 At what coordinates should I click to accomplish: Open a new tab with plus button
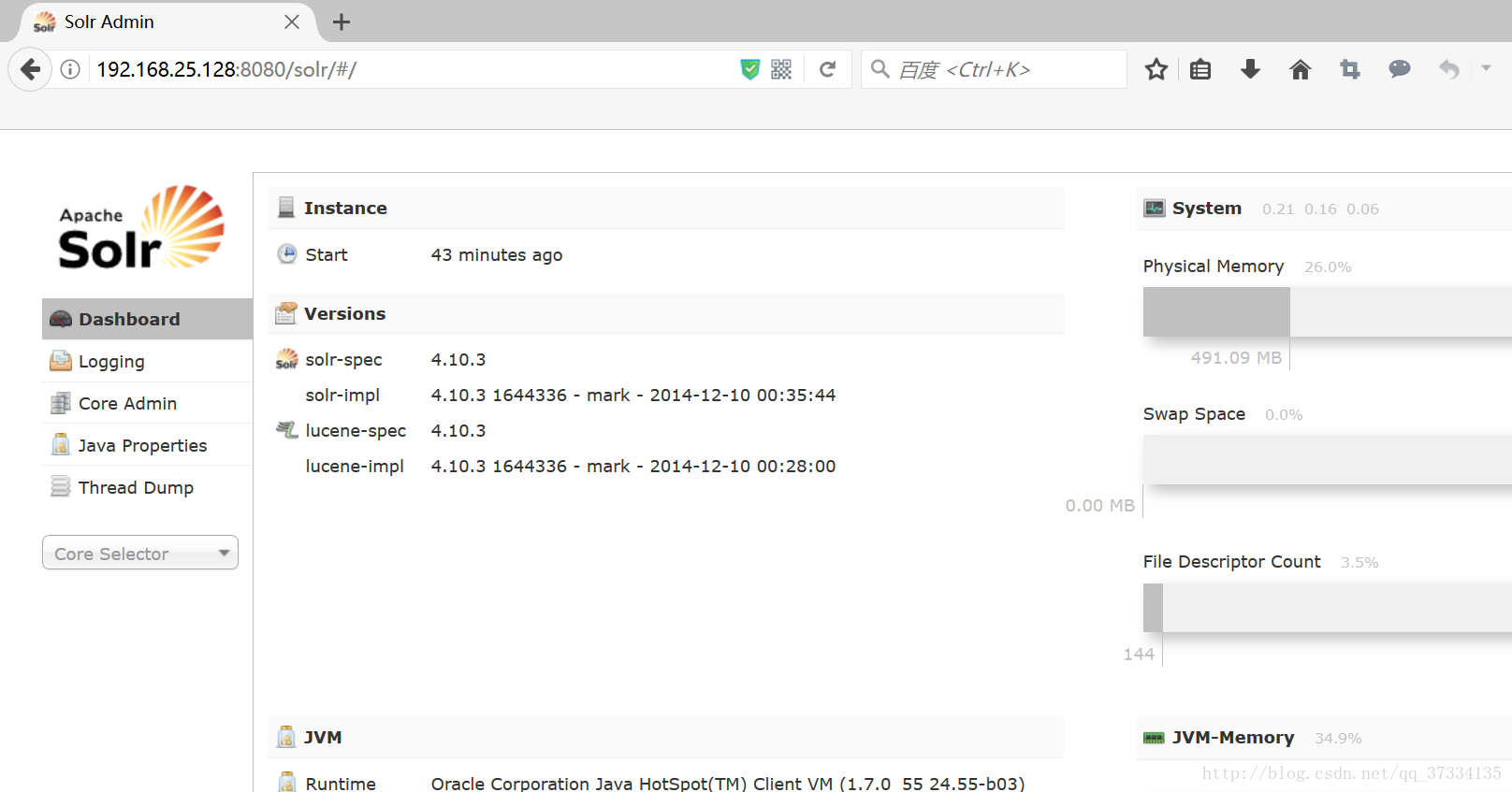[342, 22]
